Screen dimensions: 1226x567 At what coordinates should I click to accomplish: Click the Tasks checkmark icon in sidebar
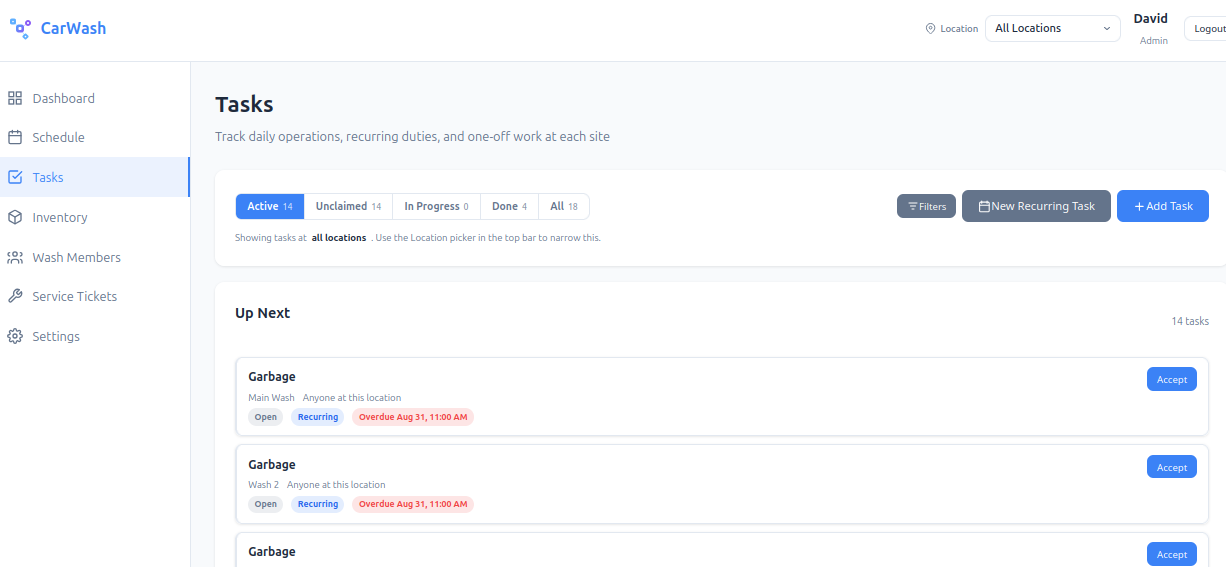click(x=15, y=177)
